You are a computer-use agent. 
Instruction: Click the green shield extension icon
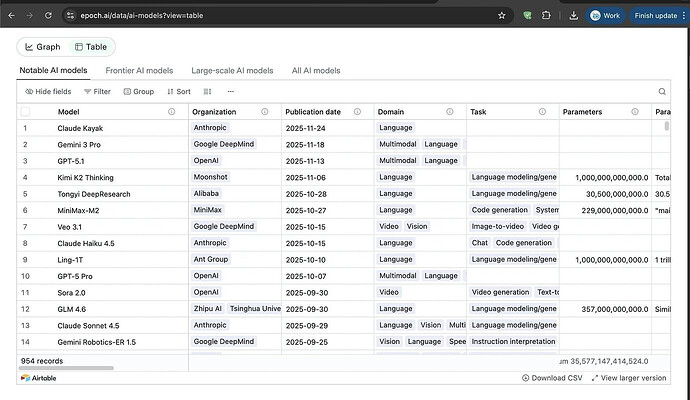pos(527,16)
